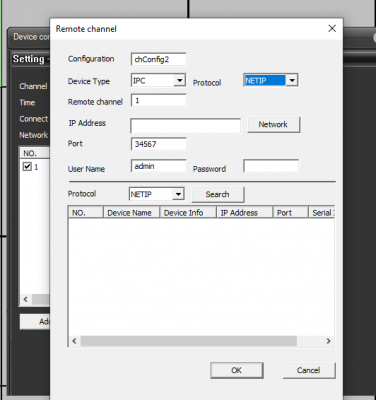The height and width of the screenshot is (400, 376).
Task: Click into the Remote channel number field
Action: point(159,101)
